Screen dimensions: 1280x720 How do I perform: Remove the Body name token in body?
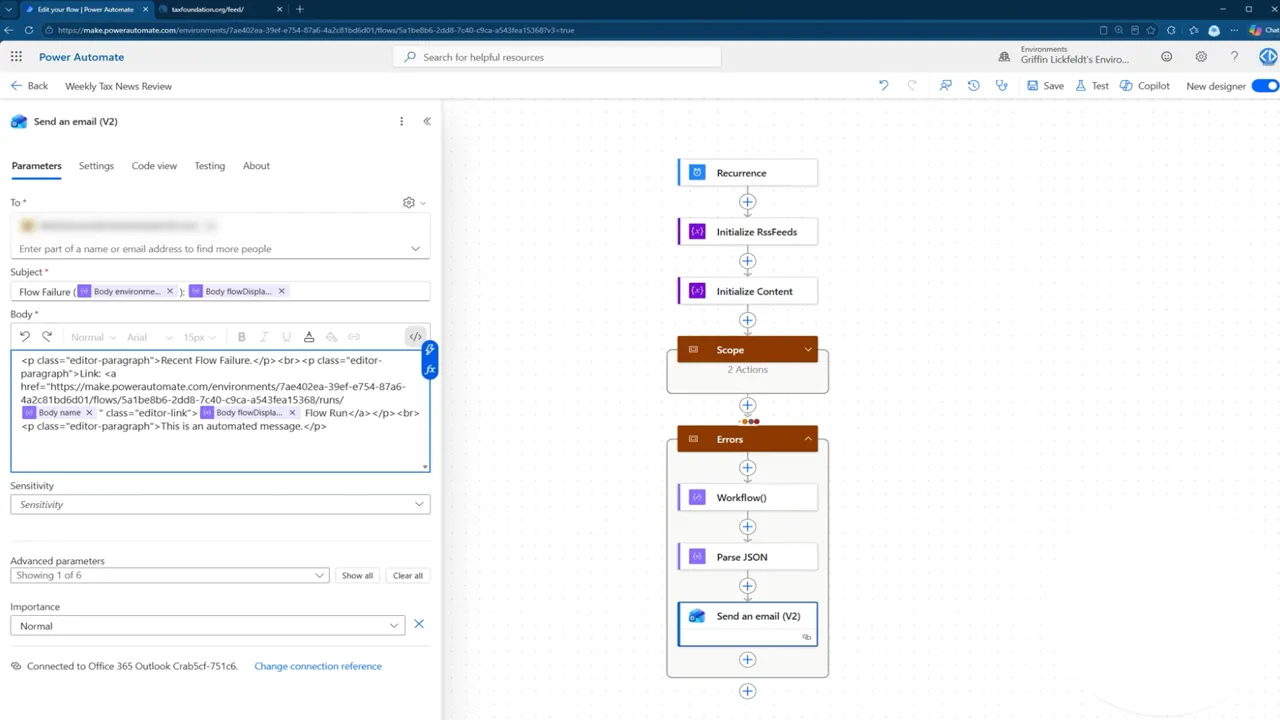[x=89, y=412]
